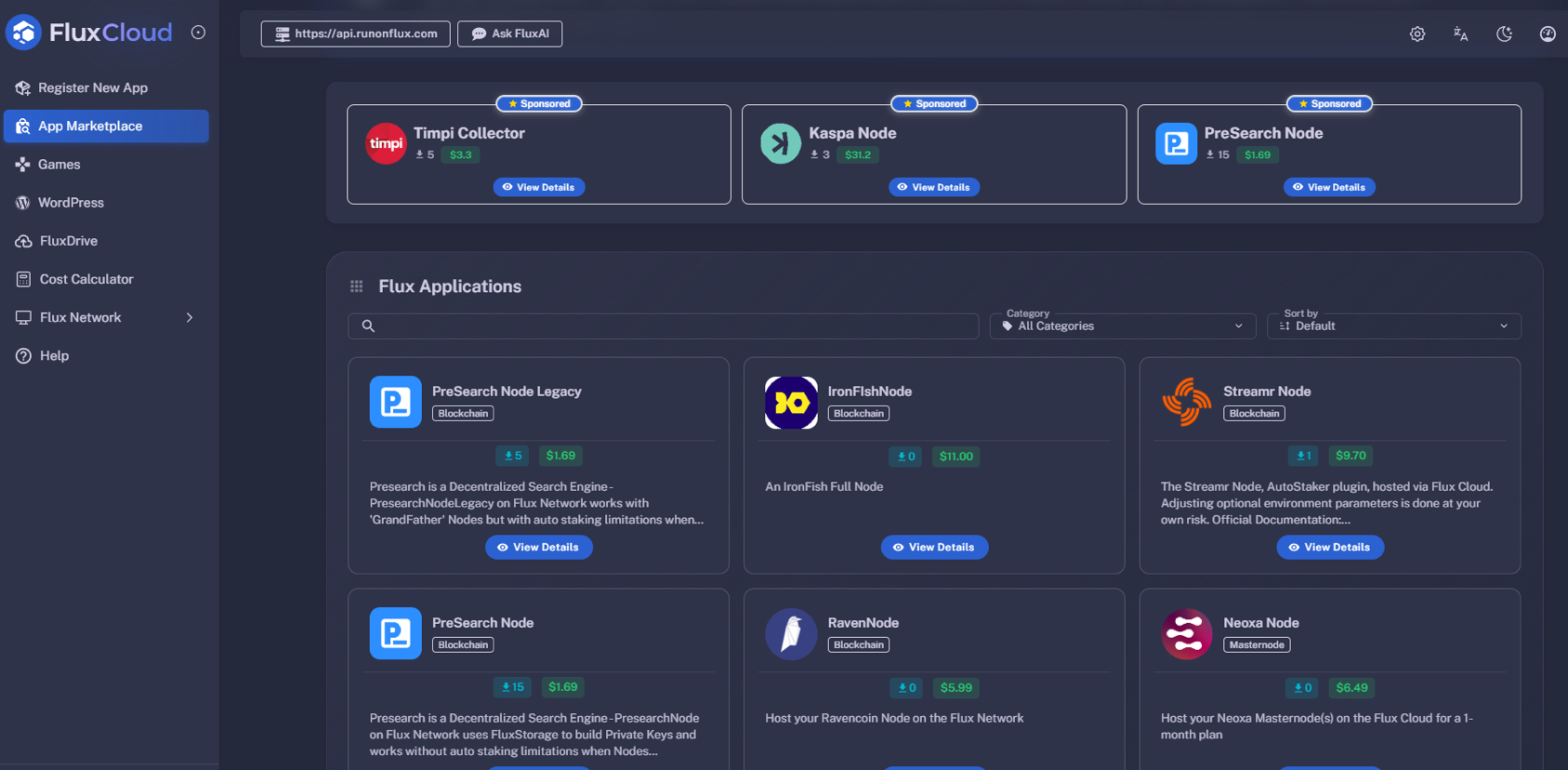Focus the Flux Applications search field

click(663, 325)
